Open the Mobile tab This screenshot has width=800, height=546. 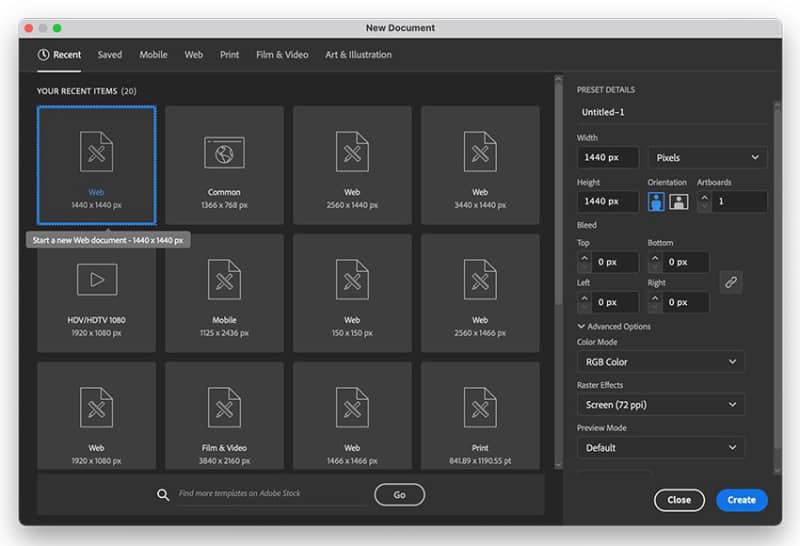[x=153, y=55]
